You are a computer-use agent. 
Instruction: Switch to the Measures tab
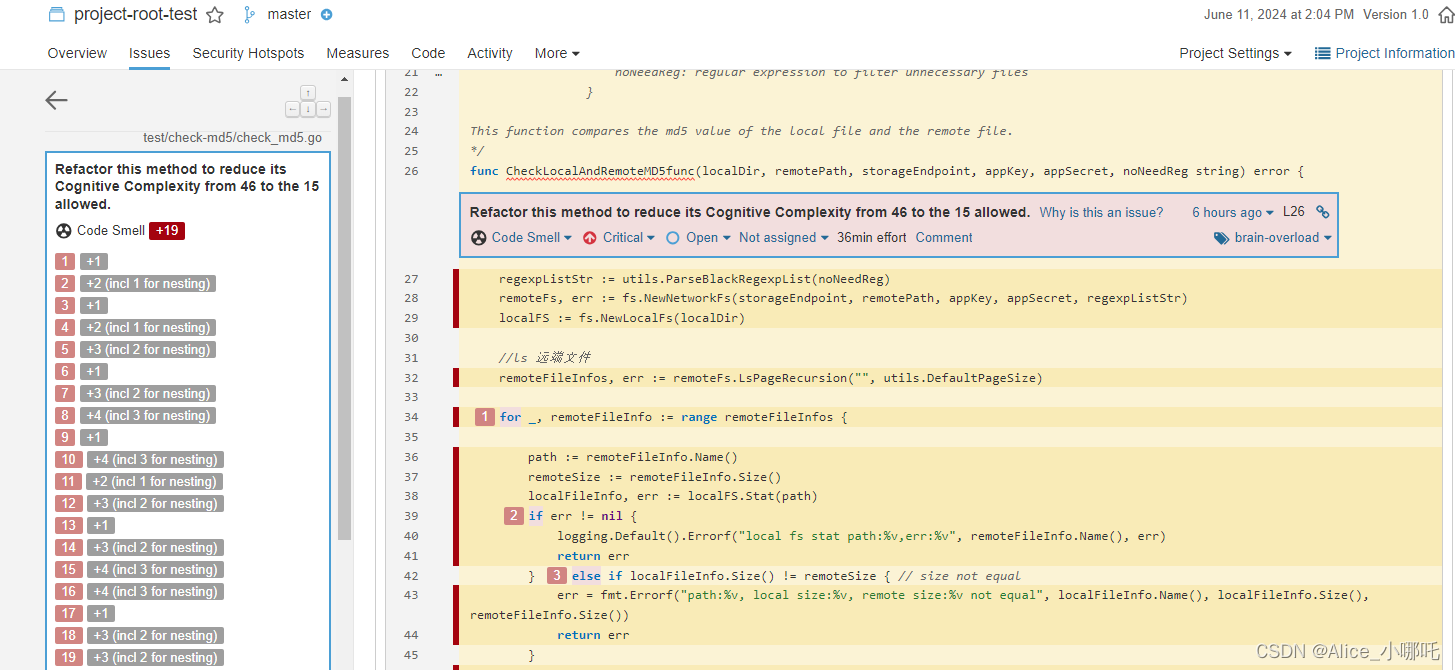(357, 53)
